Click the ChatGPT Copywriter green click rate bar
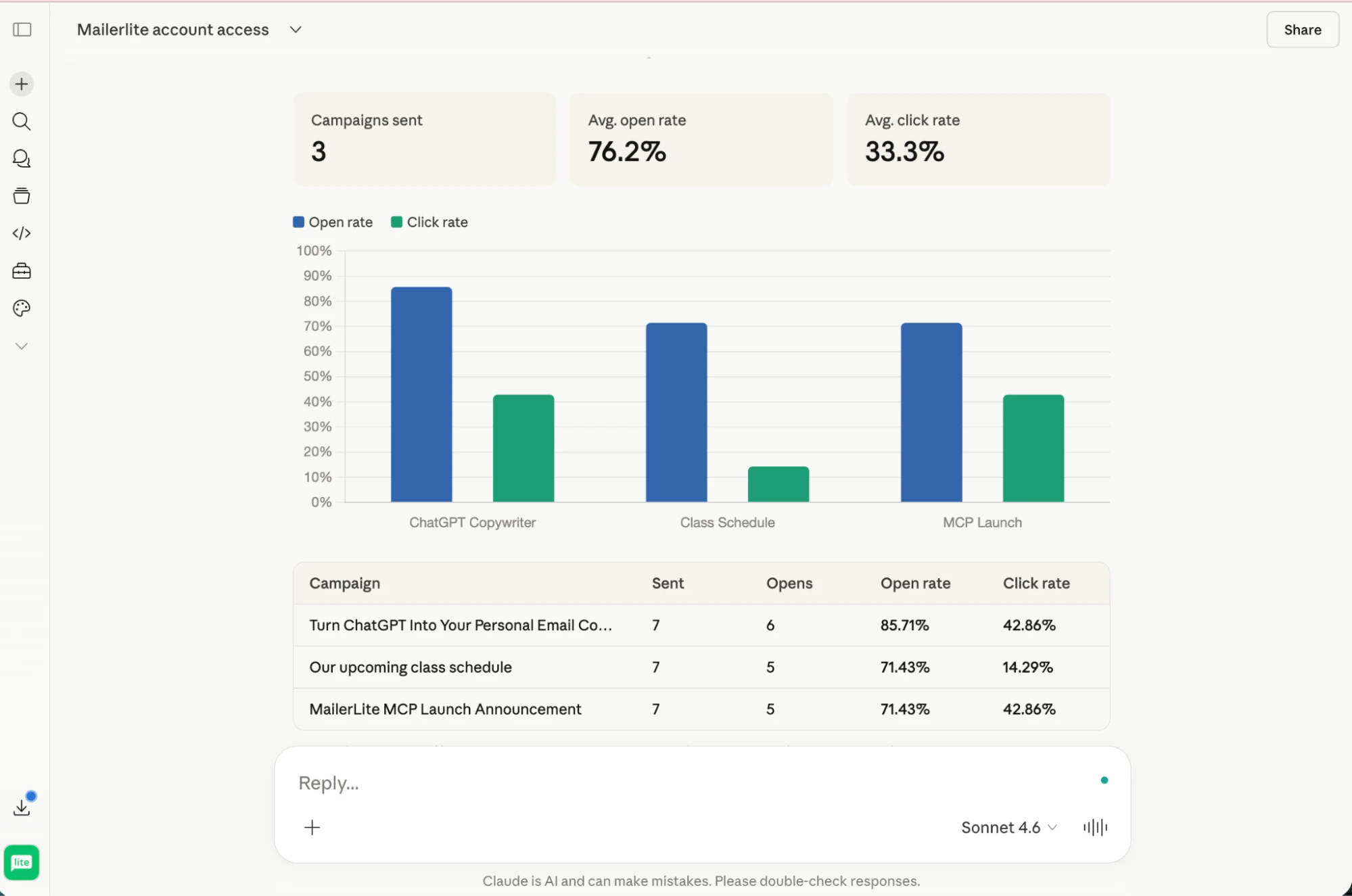Image resolution: width=1352 pixels, height=896 pixels. coord(523,448)
